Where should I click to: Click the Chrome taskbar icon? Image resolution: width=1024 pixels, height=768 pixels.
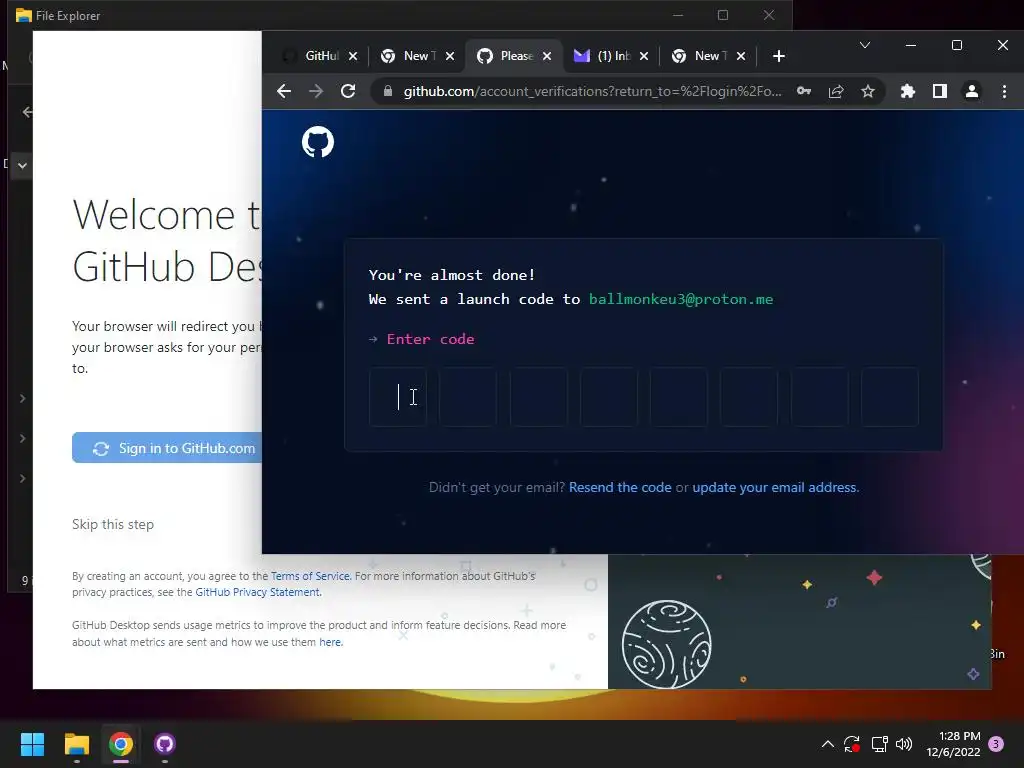121,744
